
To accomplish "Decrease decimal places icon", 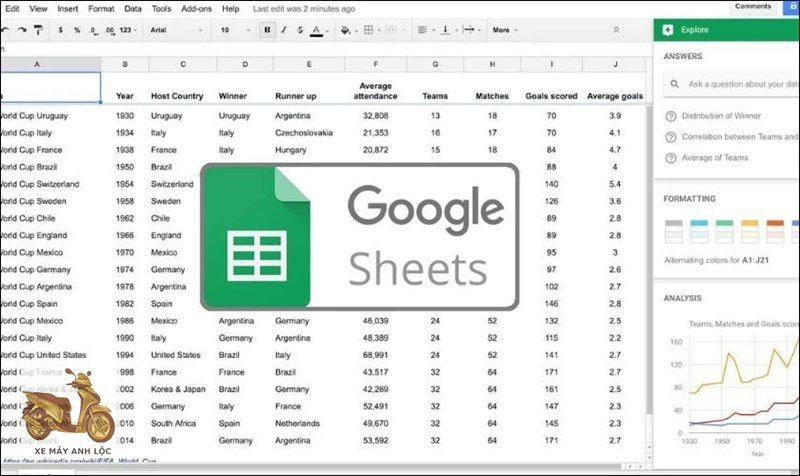I will coord(93,30).
